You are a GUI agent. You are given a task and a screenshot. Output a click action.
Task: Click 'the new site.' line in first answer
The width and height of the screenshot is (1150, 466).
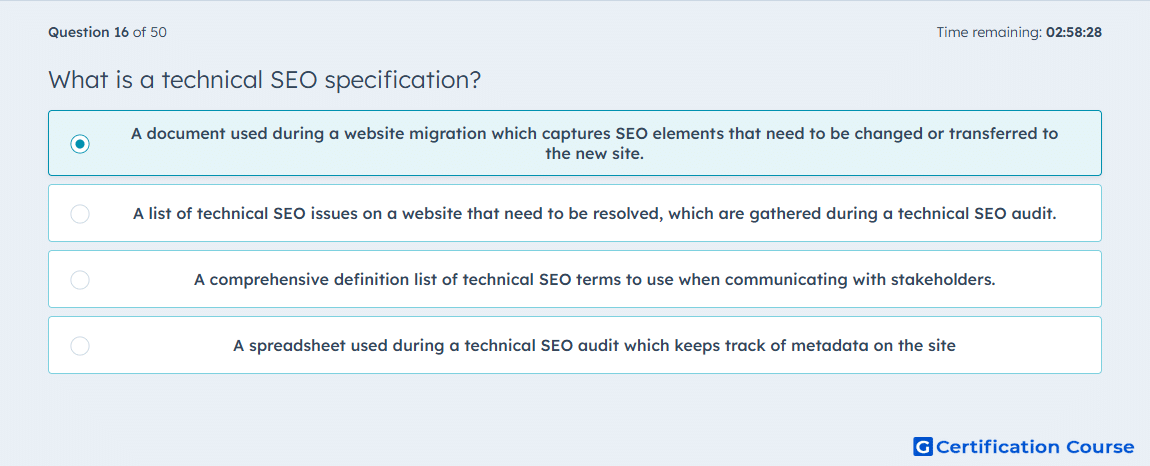tap(595, 155)
